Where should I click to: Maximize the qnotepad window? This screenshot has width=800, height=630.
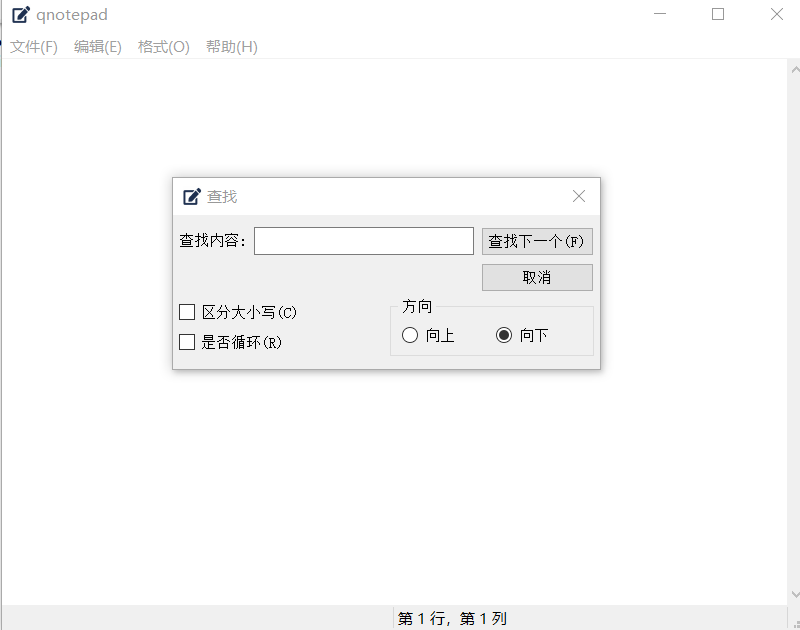(x=718, y=14)
